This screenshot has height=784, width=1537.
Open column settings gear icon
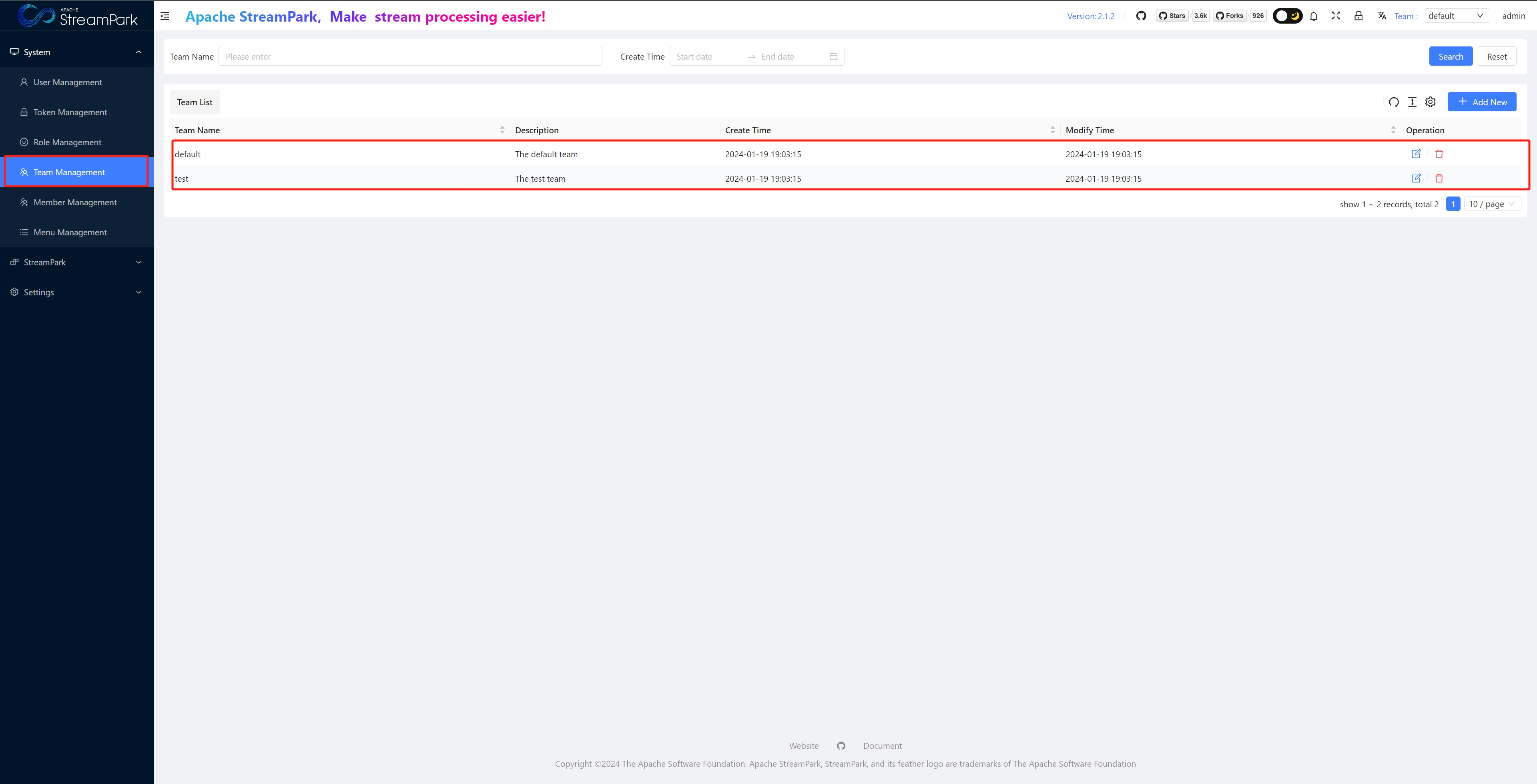tap(1430, 102)
